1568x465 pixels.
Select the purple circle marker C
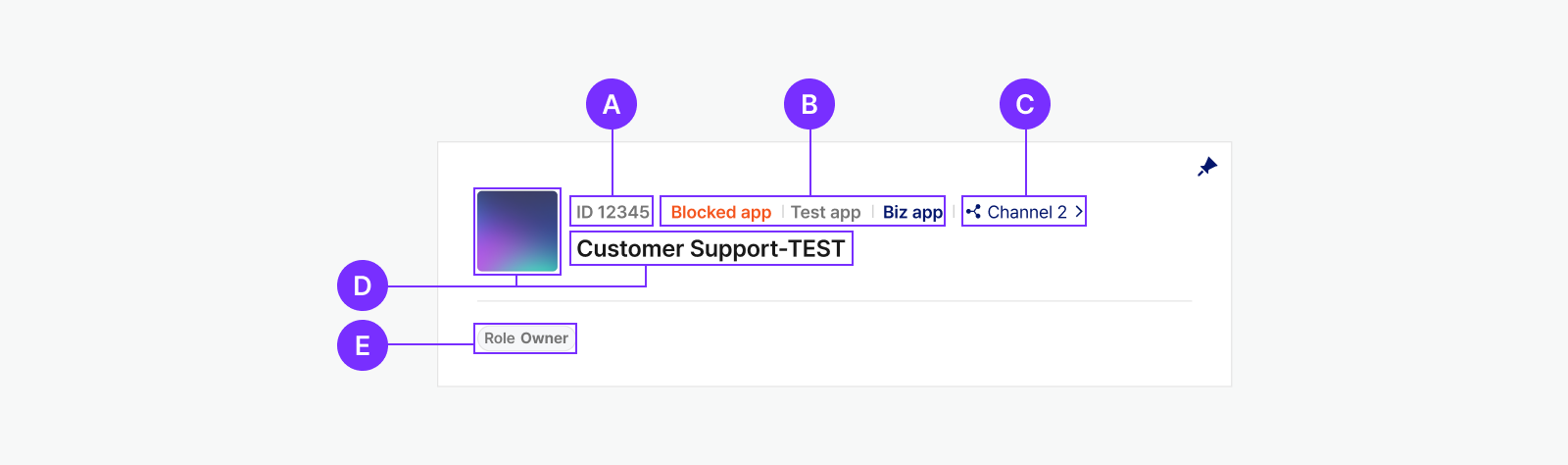coord(1025,104)
